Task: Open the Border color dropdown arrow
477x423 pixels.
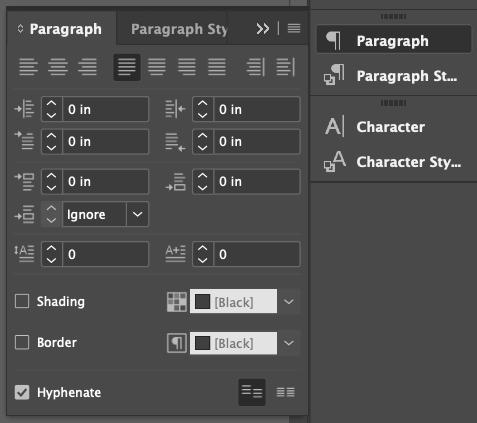Action: coord(289,343)
